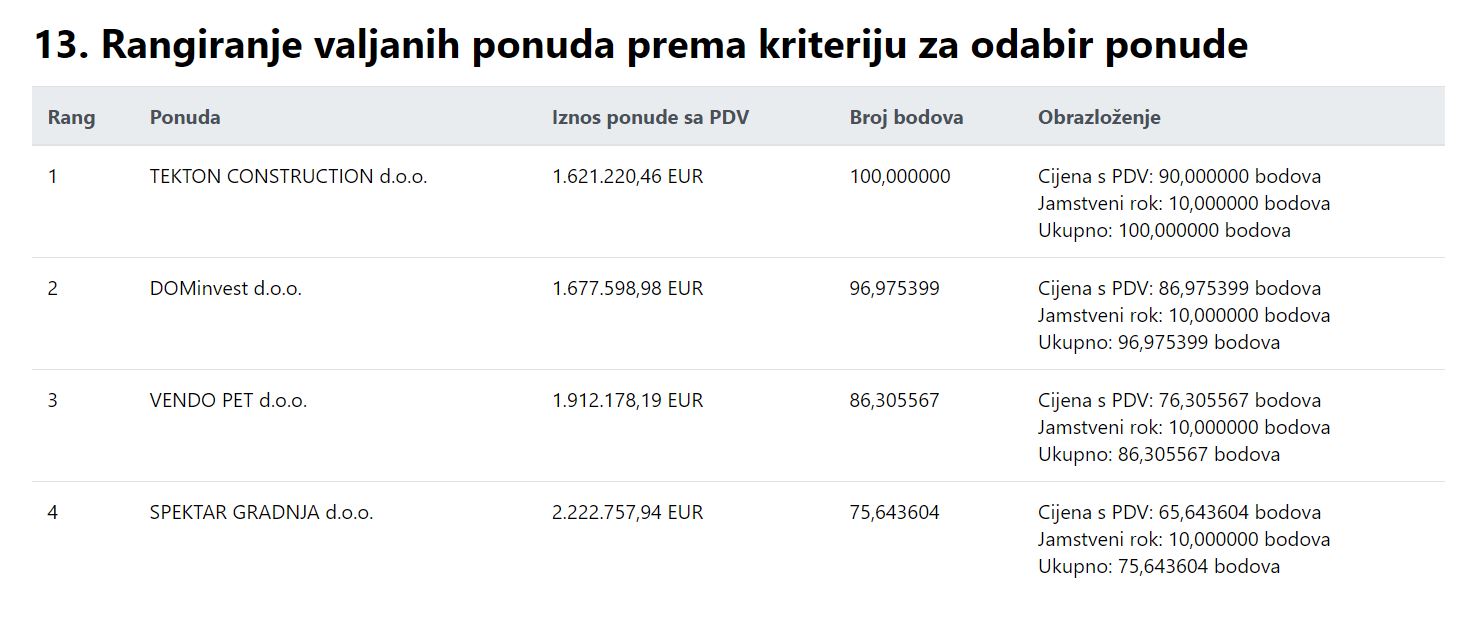This screenshot has height=623, width=1470.
Task: Click the score 100,000000 points
Action: (900, 177)
